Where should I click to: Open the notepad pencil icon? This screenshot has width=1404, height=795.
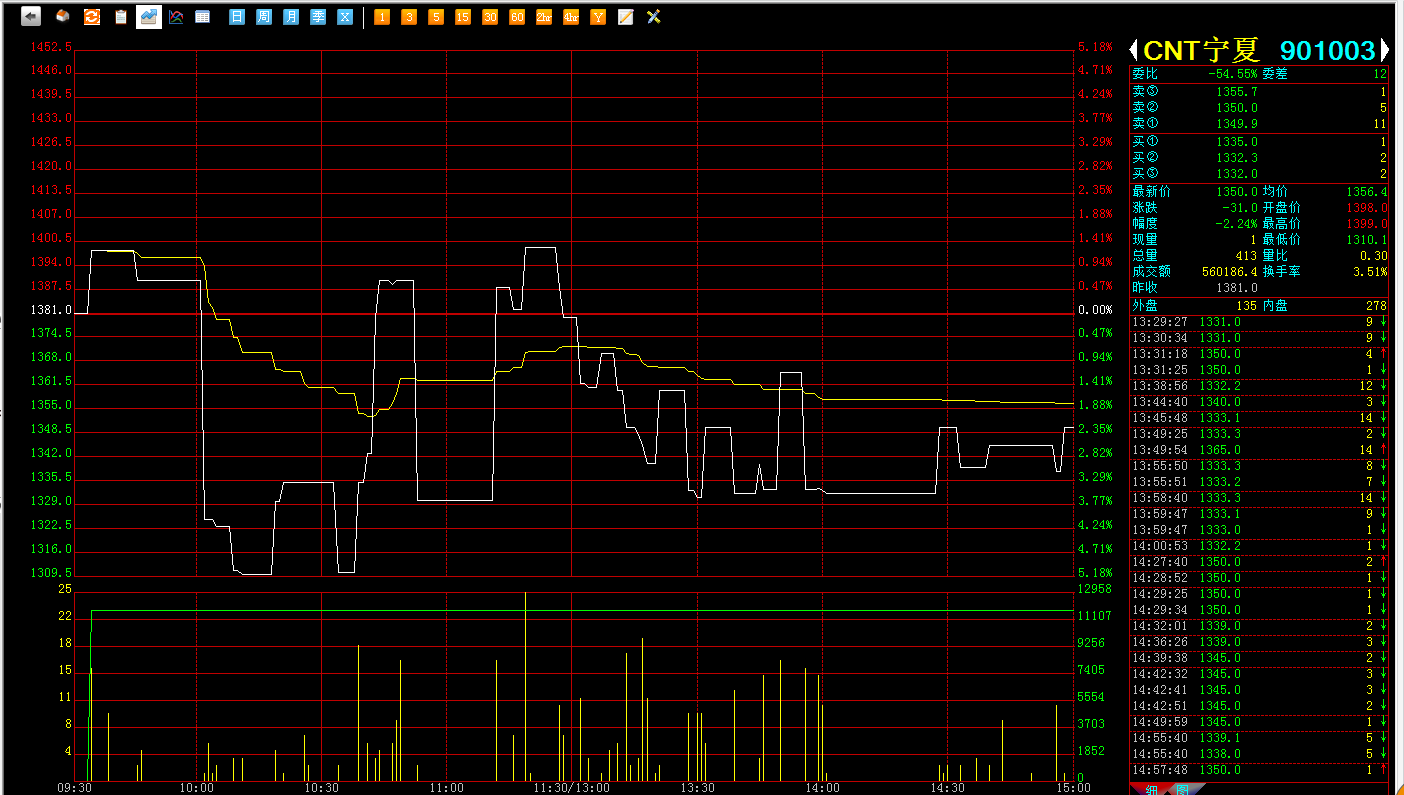click(626, 17)
